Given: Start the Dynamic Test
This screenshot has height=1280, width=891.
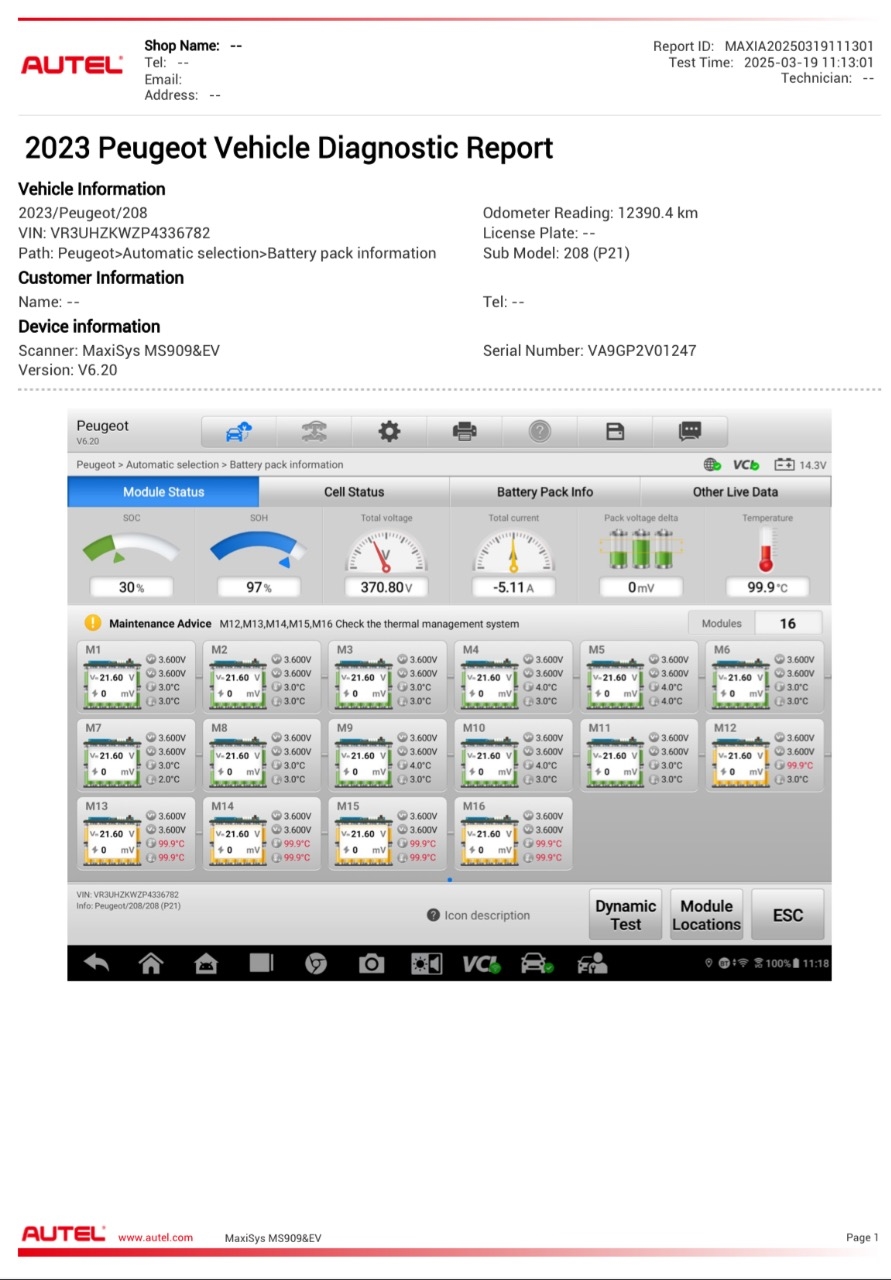Looking at the screenshot, I should pos(626,915).
